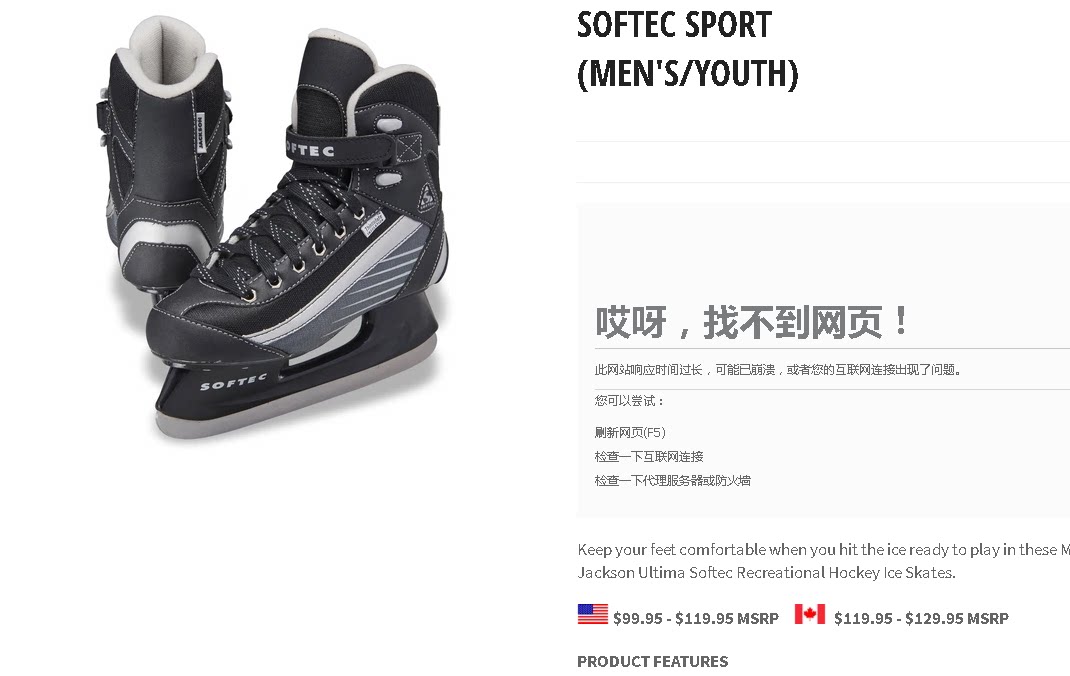The image size is (1070, 676).
Task: Click the 刷新网页(F5) suggestion
Action: (629, 432)
